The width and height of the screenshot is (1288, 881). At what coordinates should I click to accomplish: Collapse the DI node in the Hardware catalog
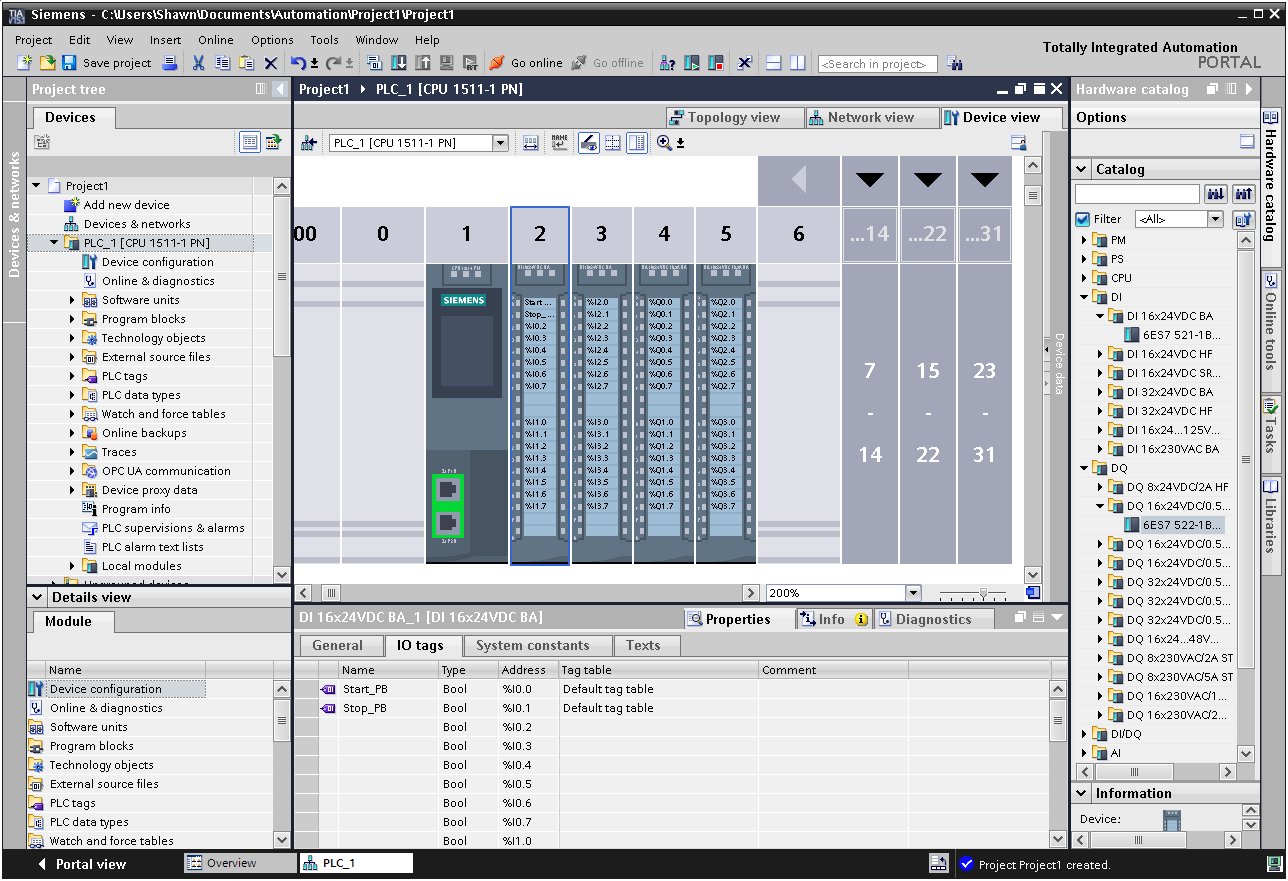pos(1083,297)
